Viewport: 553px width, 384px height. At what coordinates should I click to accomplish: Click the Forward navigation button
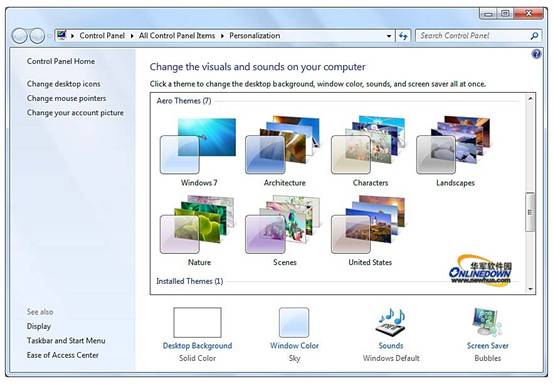pyautogui.click(x=37, y=36)
